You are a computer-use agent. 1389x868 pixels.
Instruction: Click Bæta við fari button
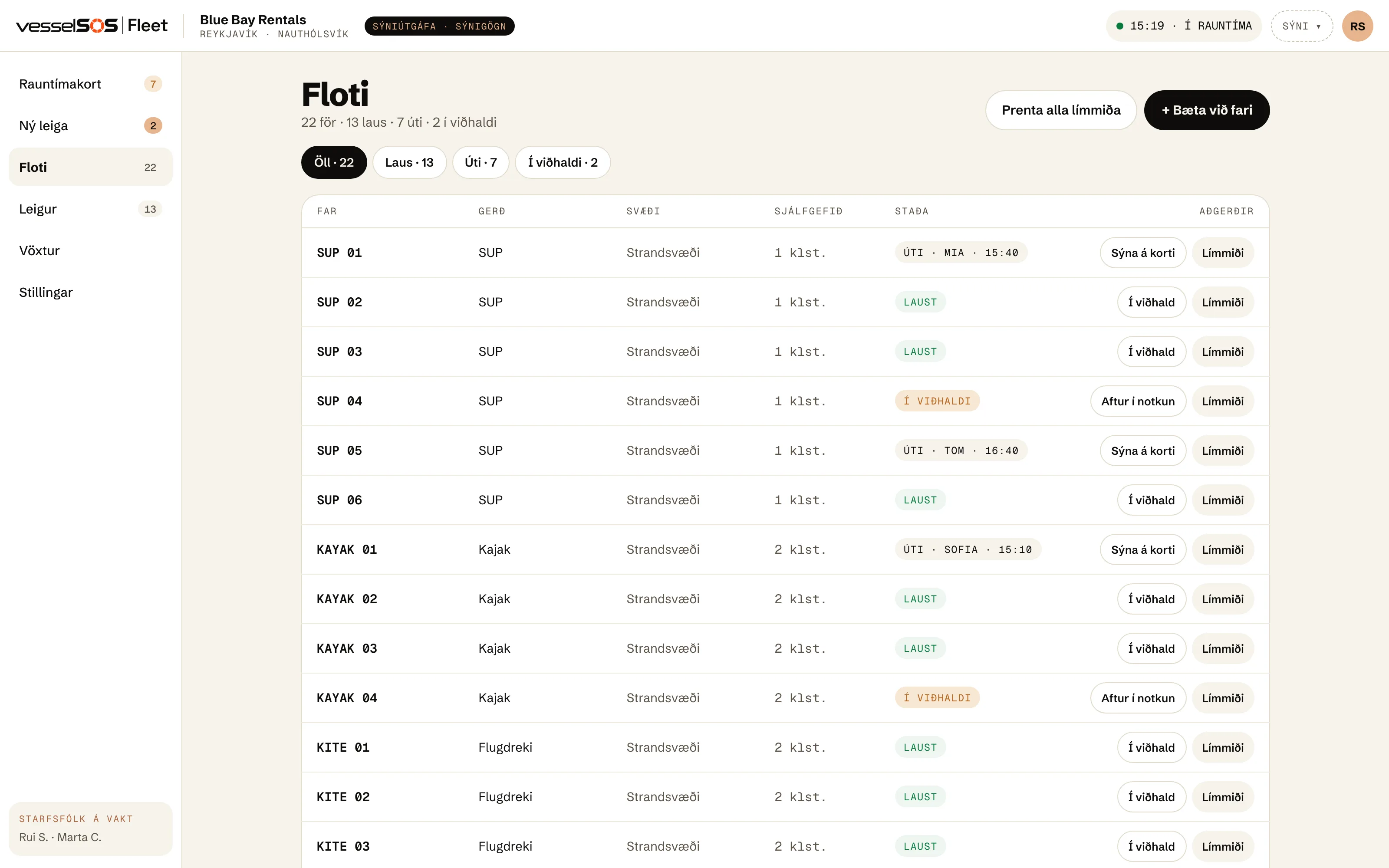coord(1207,110)
